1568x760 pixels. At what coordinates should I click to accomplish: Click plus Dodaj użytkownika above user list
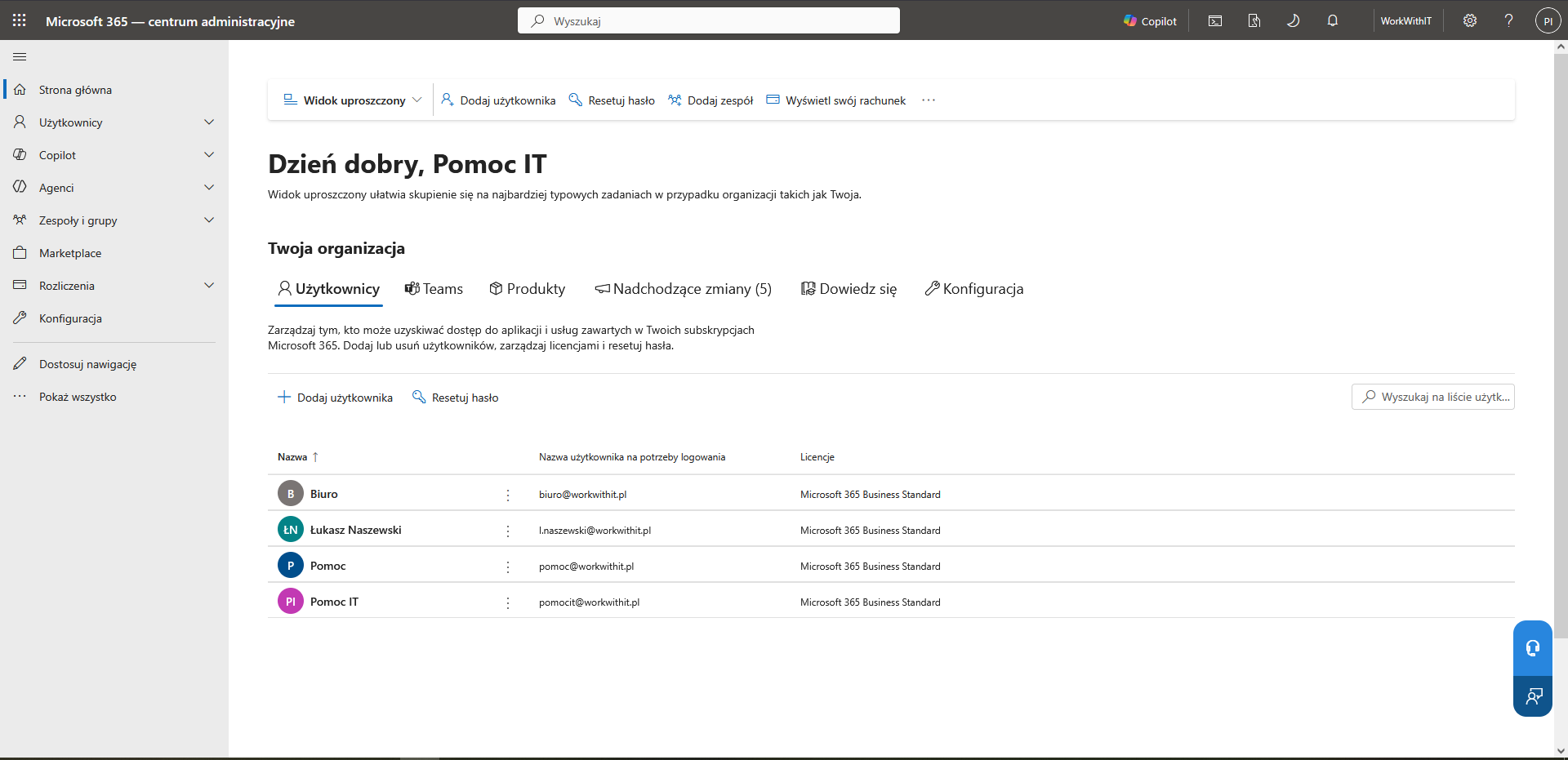(x=335, y=398)
